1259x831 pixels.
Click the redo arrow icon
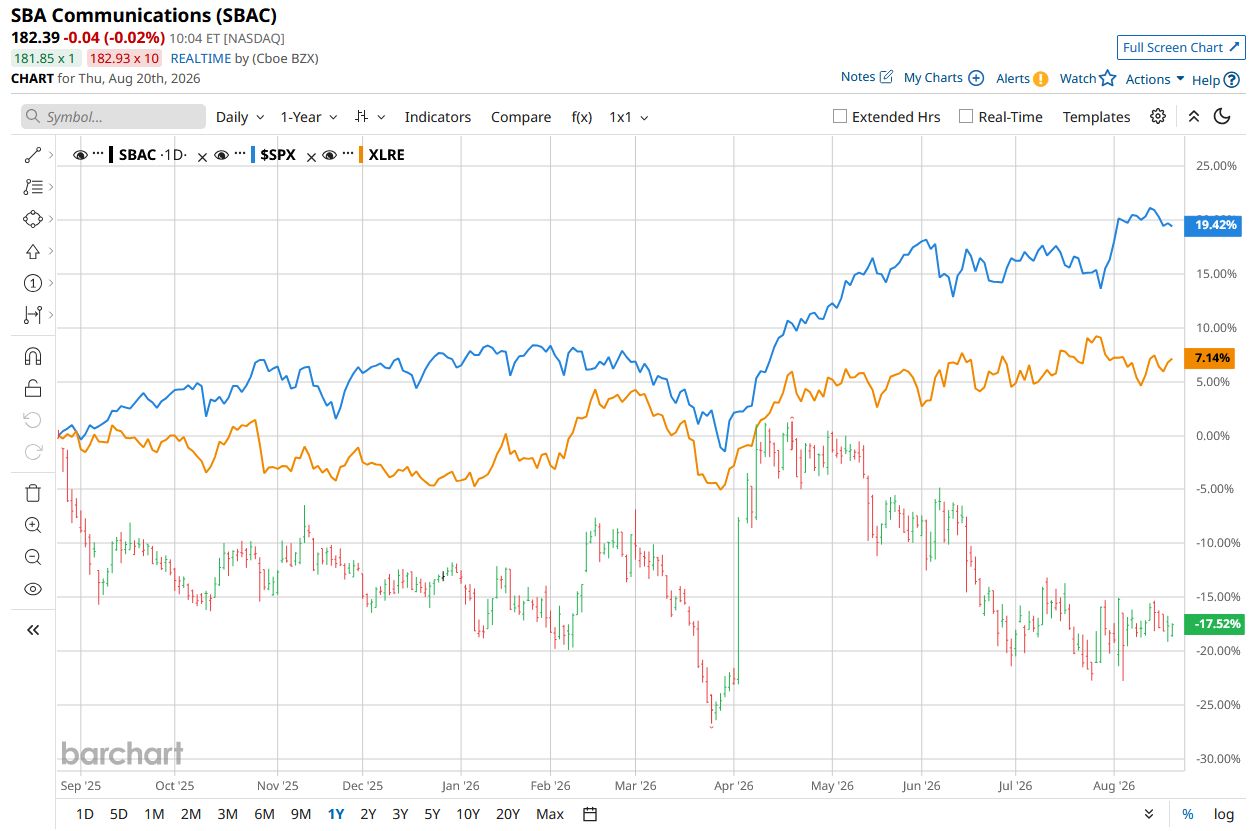coord(32,452)
